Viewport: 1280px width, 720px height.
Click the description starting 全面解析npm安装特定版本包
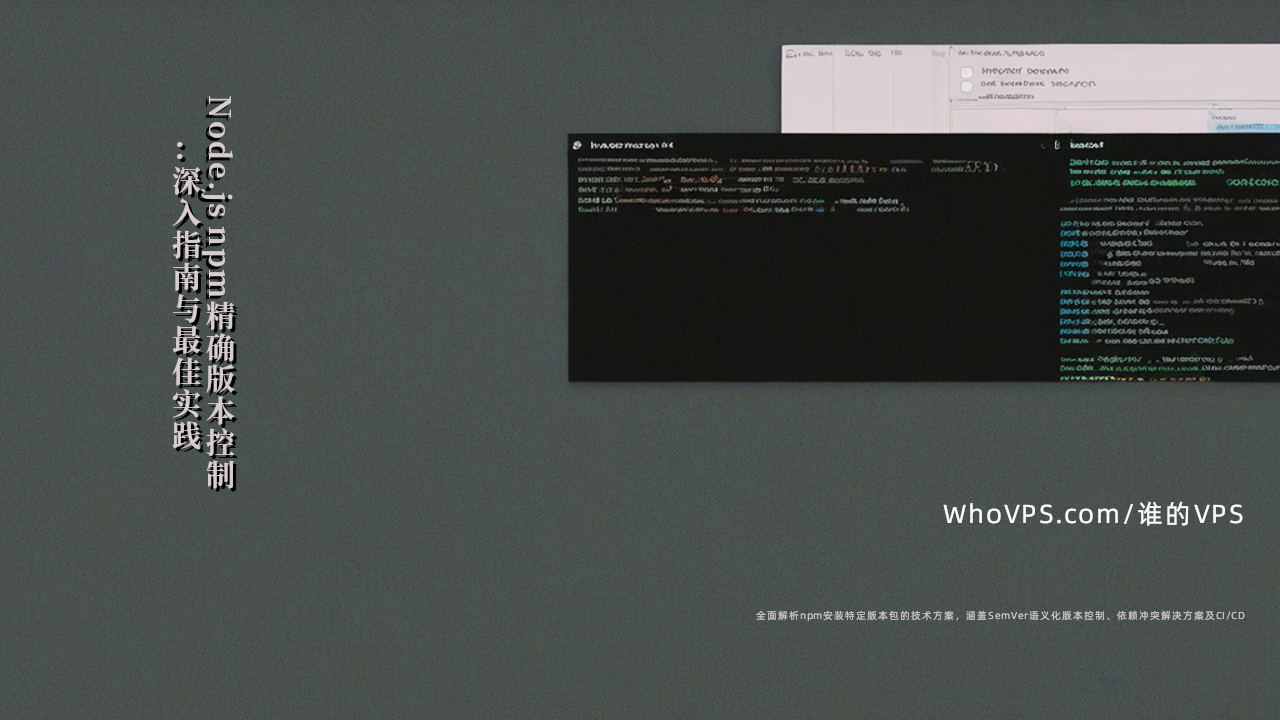(x=1000, y=616)
